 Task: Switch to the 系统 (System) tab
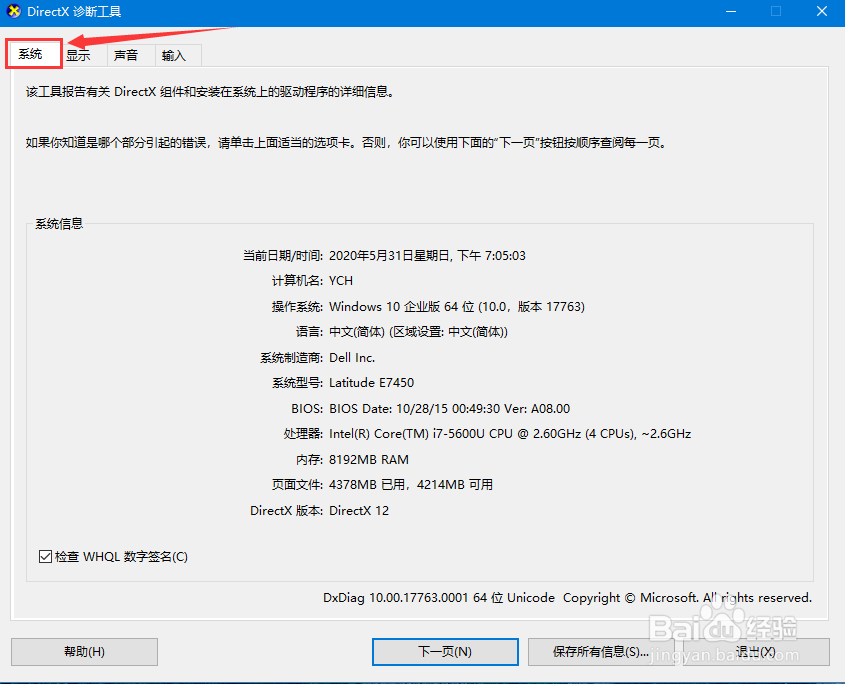(33, 53)
